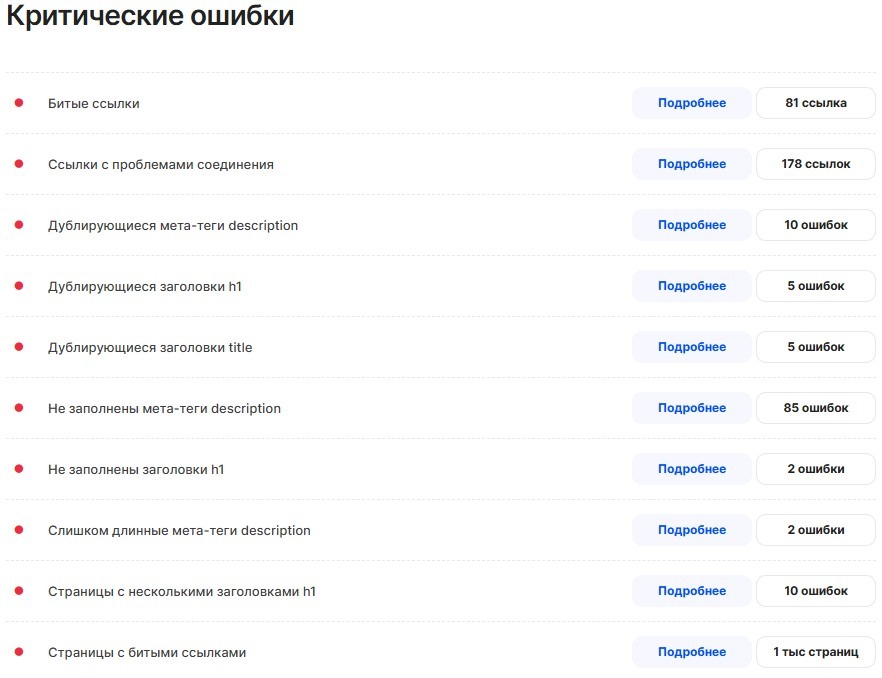
Task: Click Подробнее for Дублирующиеся мета-теги description
Action: pyautogui.click(x=691, y=225)
